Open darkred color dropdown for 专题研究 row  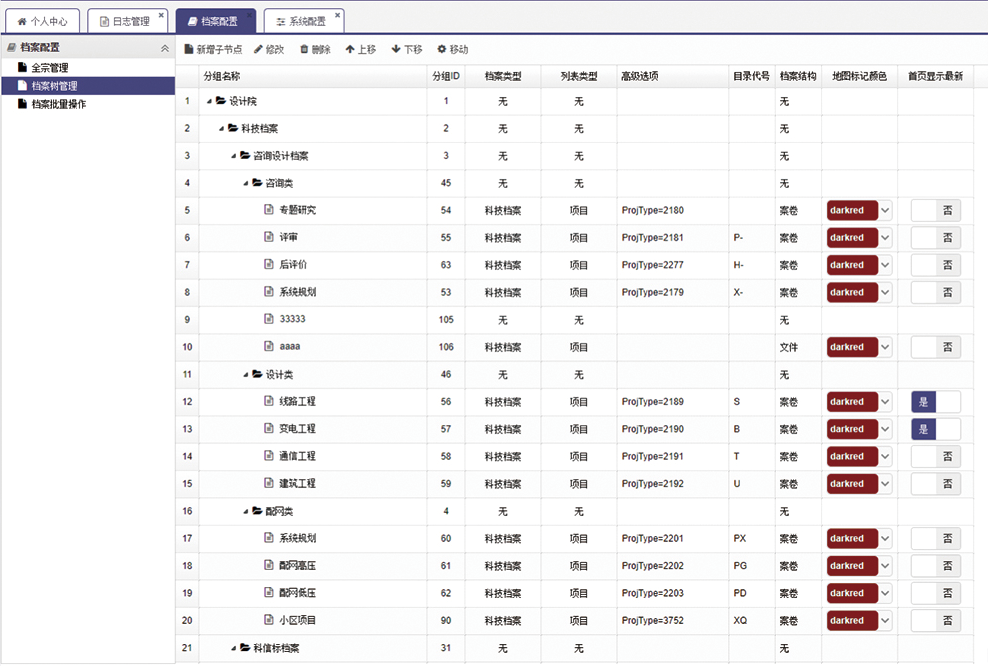(885, 210)
